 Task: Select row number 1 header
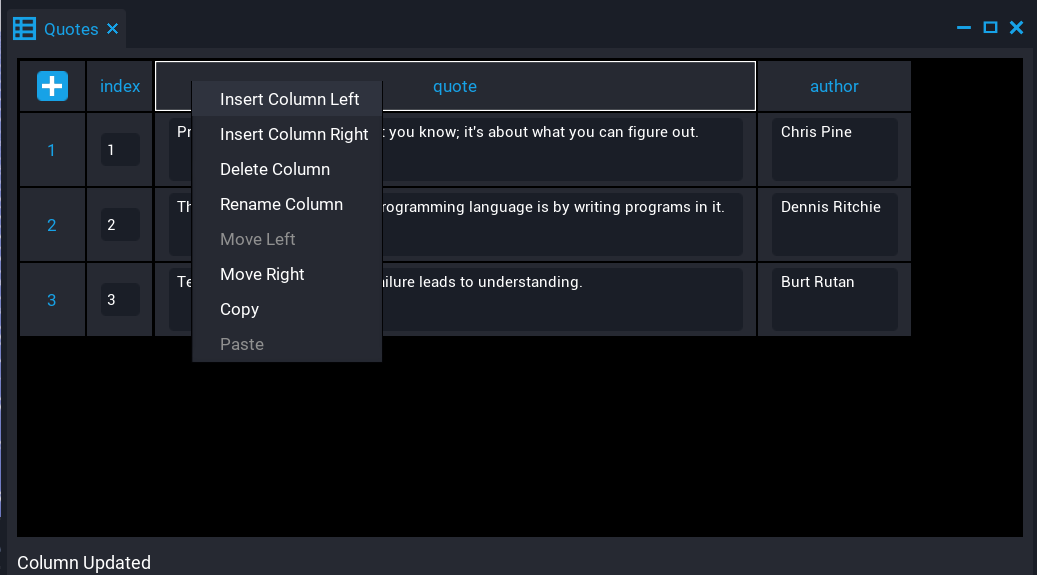coord(52,150)
